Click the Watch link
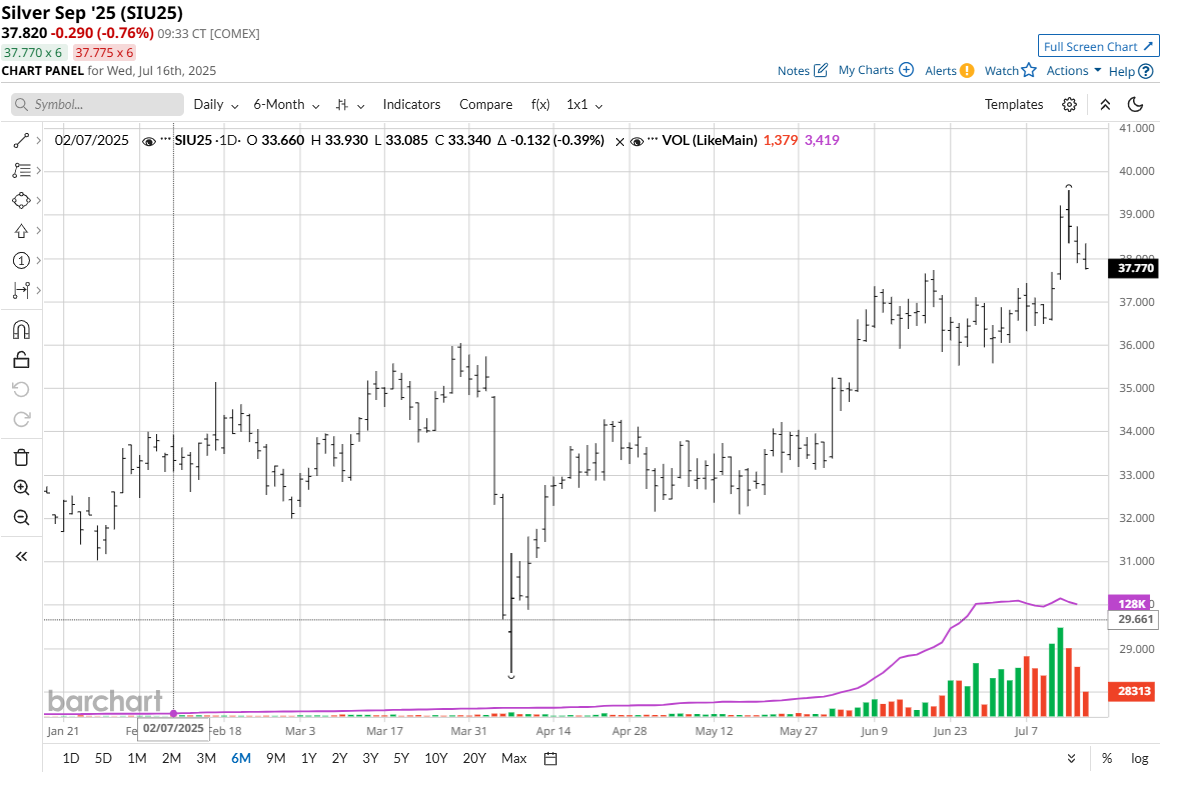Viewport: 1187px width, 793px height. click(x=1001, y=70)
